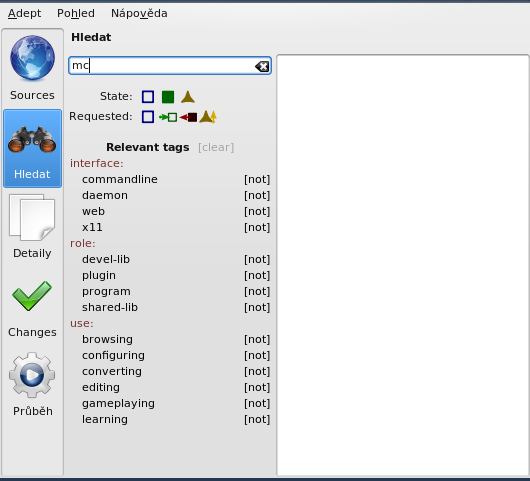This screenshot has width=530, height=481.
Task: Clear the search field with the backspace icon
Action: click(262, 66)
